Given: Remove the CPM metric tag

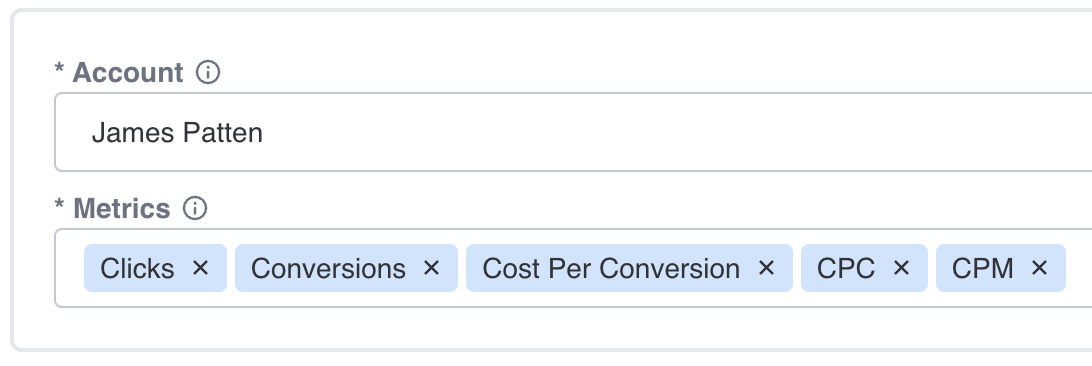Looking at the screenshot, I should (x=1039, y=268).
